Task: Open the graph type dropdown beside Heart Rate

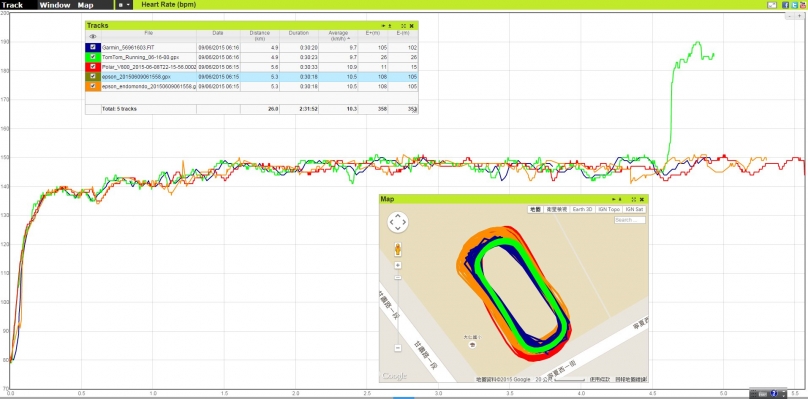Action: coord(124,5)
